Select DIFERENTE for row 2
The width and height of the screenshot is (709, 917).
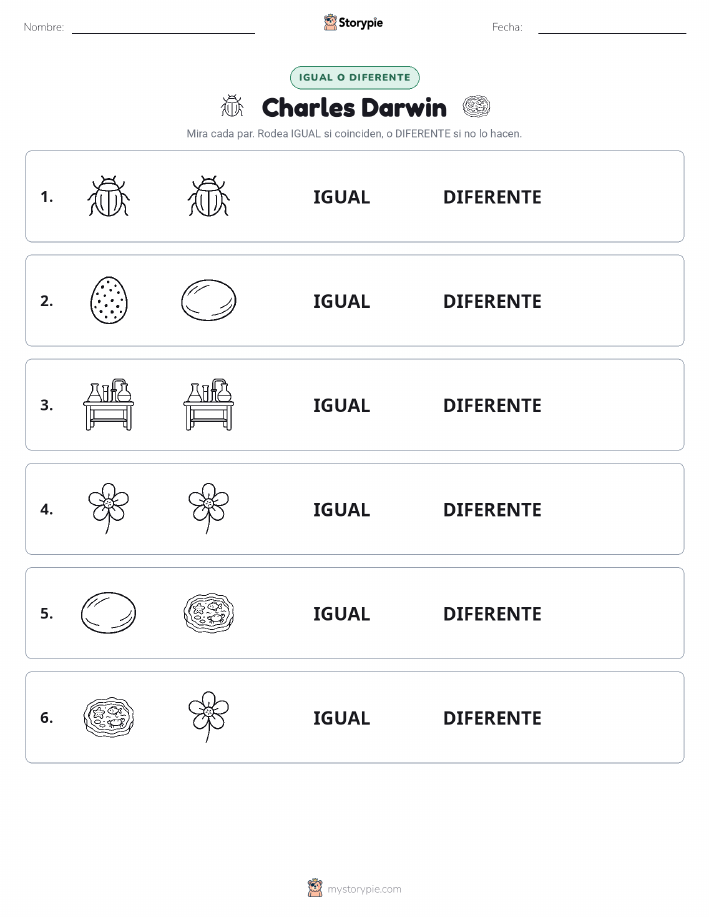click(492, 301)
